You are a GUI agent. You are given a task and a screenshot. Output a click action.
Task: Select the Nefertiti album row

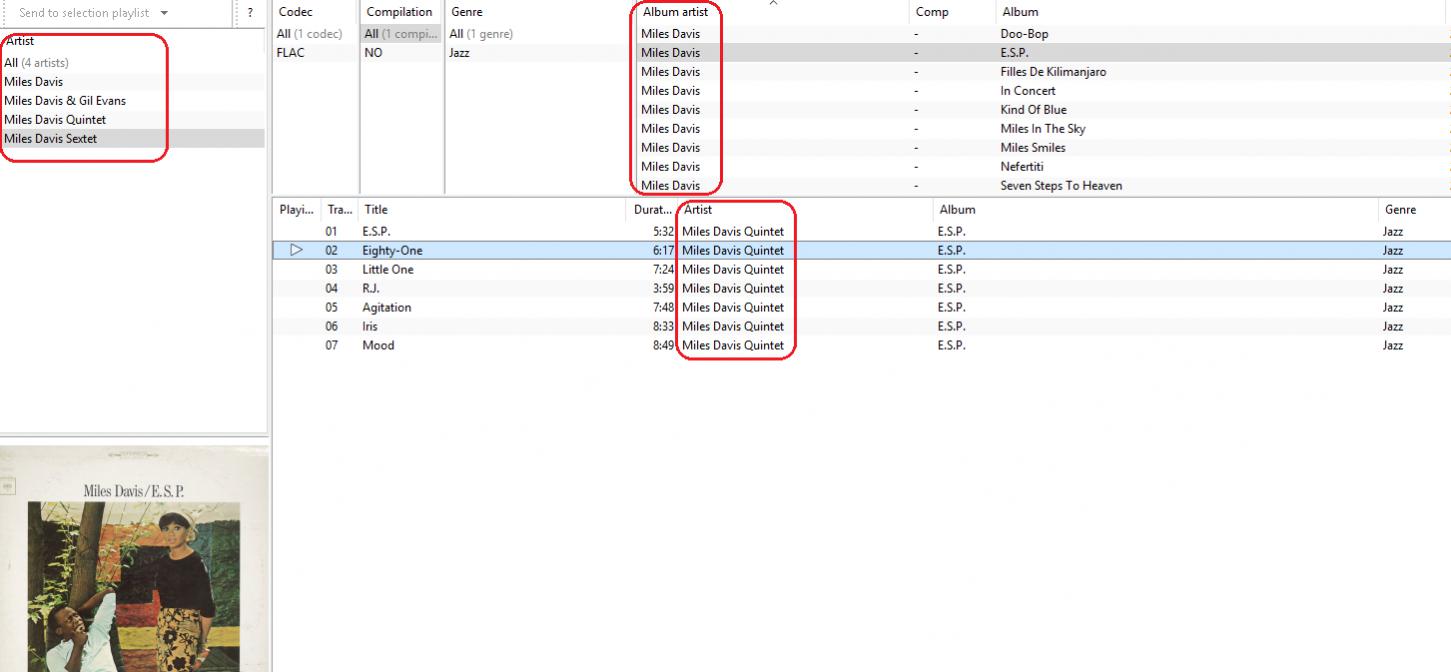[x=1021, y=167]
